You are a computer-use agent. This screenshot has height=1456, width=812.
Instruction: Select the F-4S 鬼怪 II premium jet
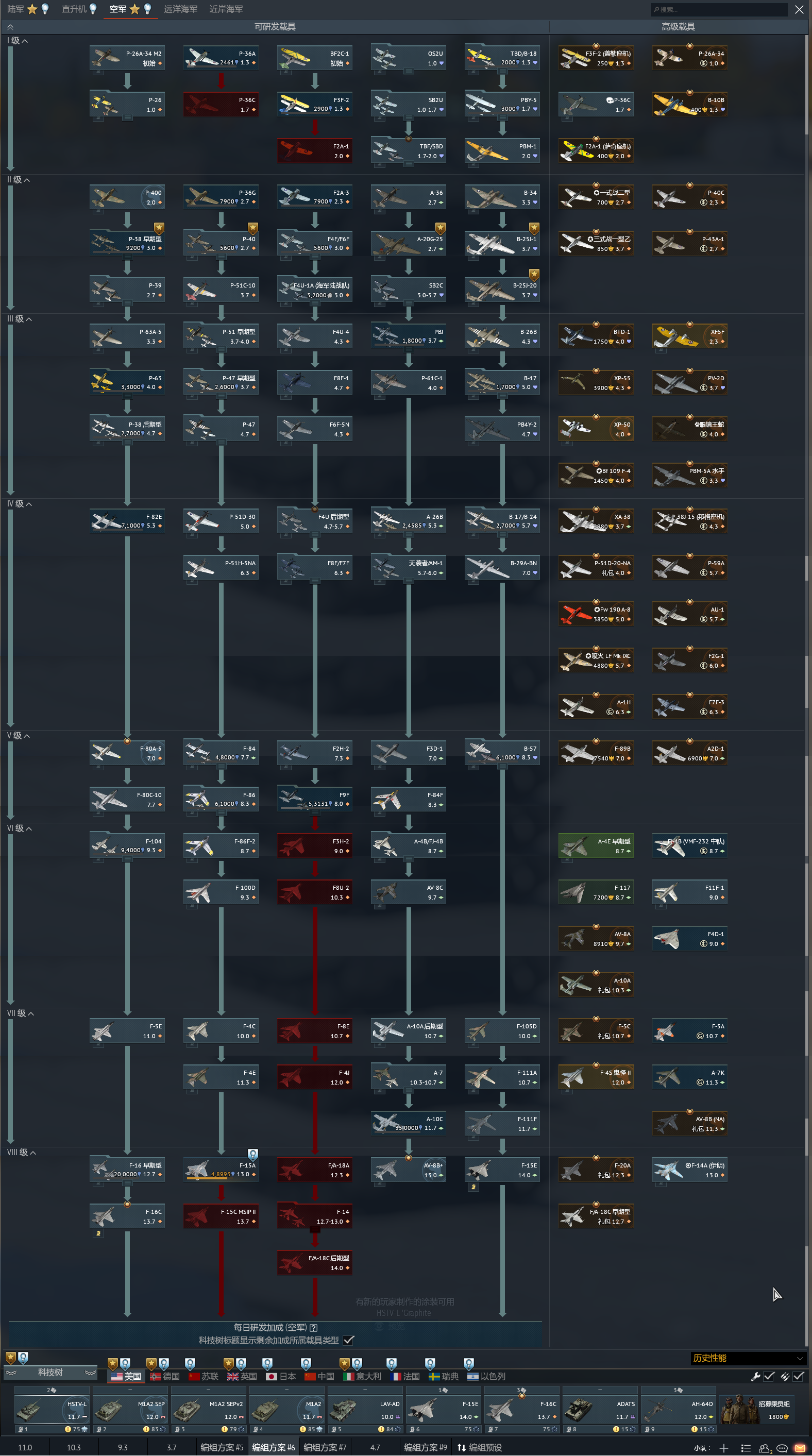596,1076
